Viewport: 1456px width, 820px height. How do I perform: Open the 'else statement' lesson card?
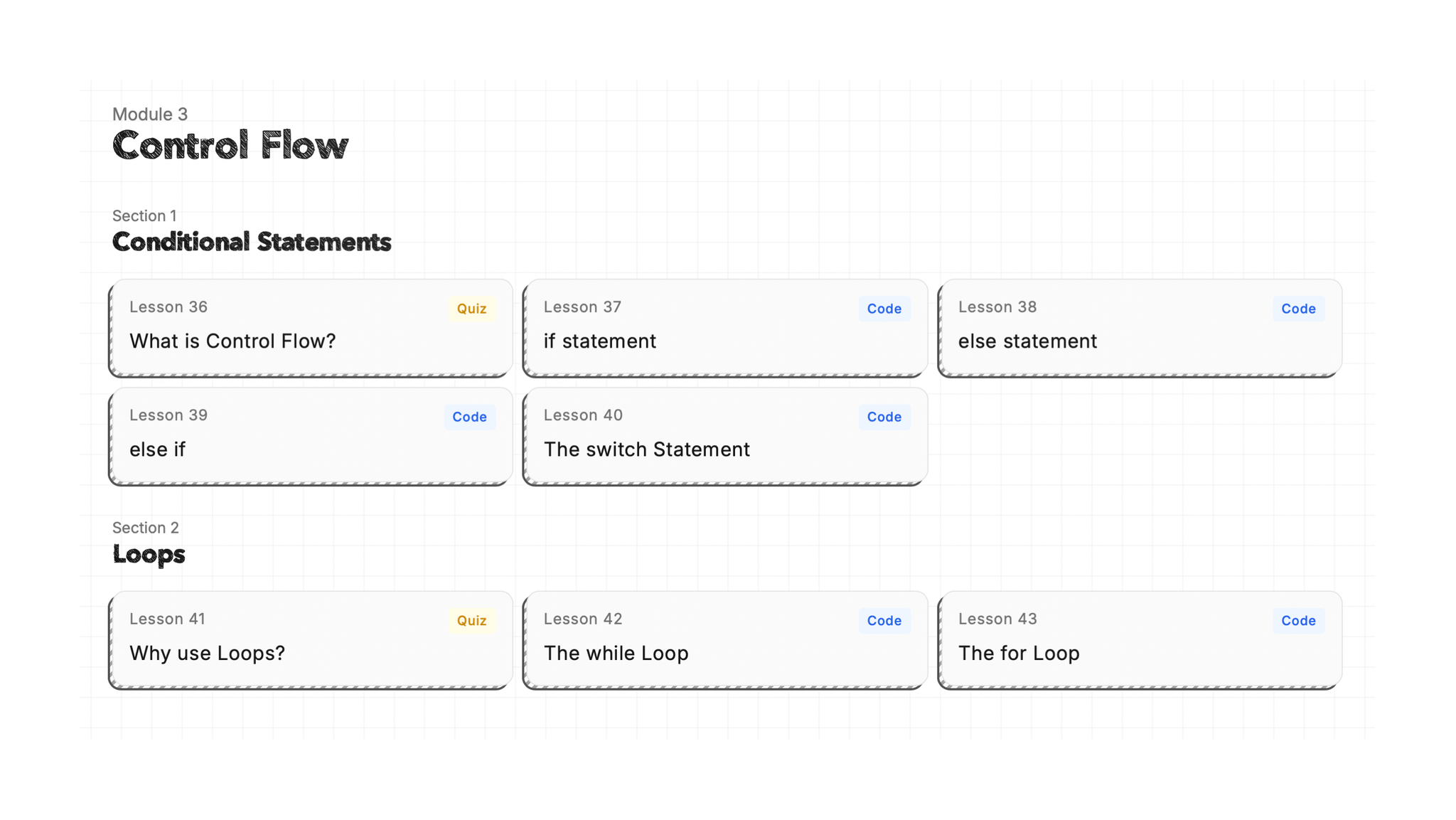[1137, 329]
